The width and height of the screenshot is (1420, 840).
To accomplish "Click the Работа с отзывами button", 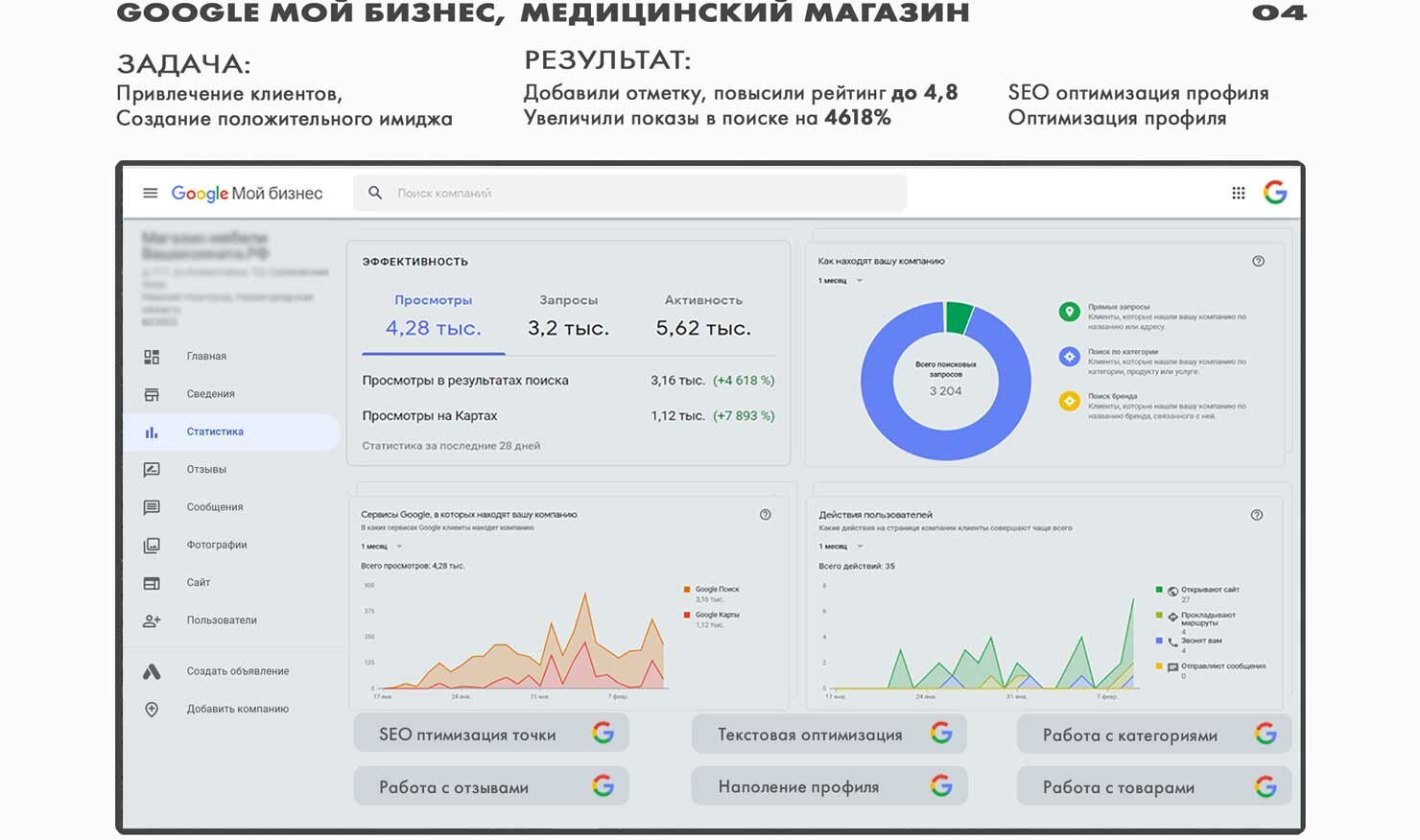I will coord(491,786).
